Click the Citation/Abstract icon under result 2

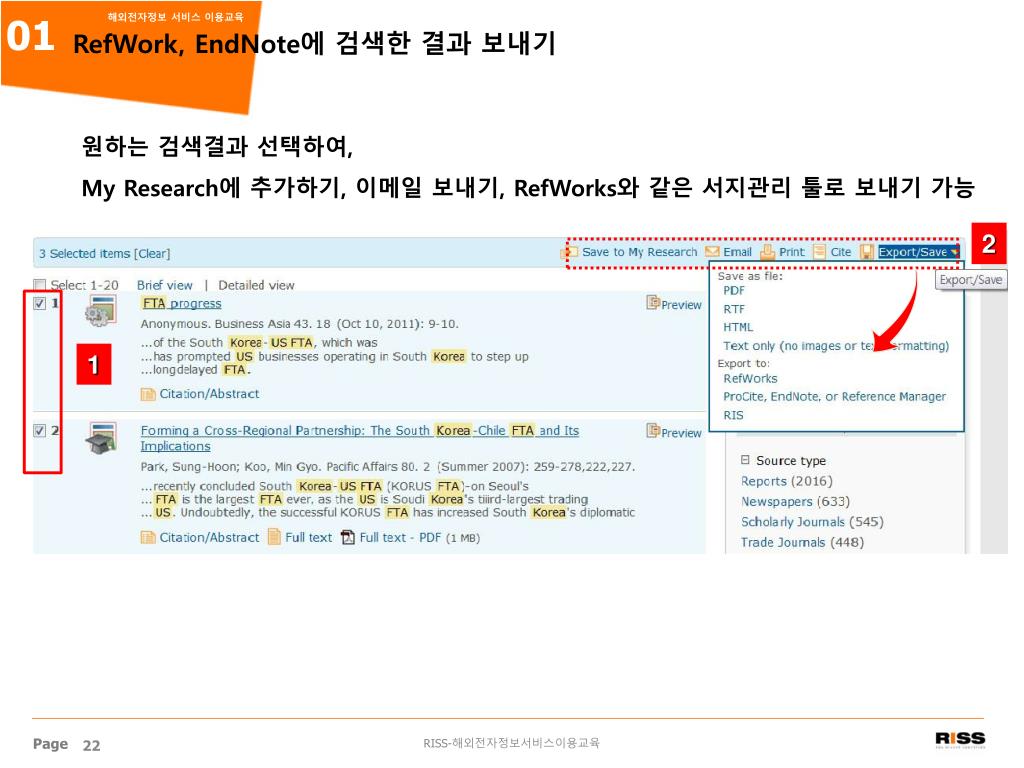[x=148, y=537]
